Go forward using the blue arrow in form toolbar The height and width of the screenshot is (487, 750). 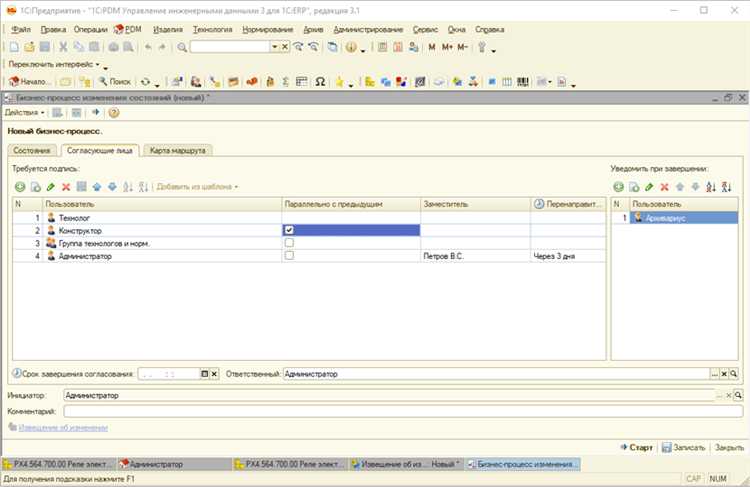[96, 112]
